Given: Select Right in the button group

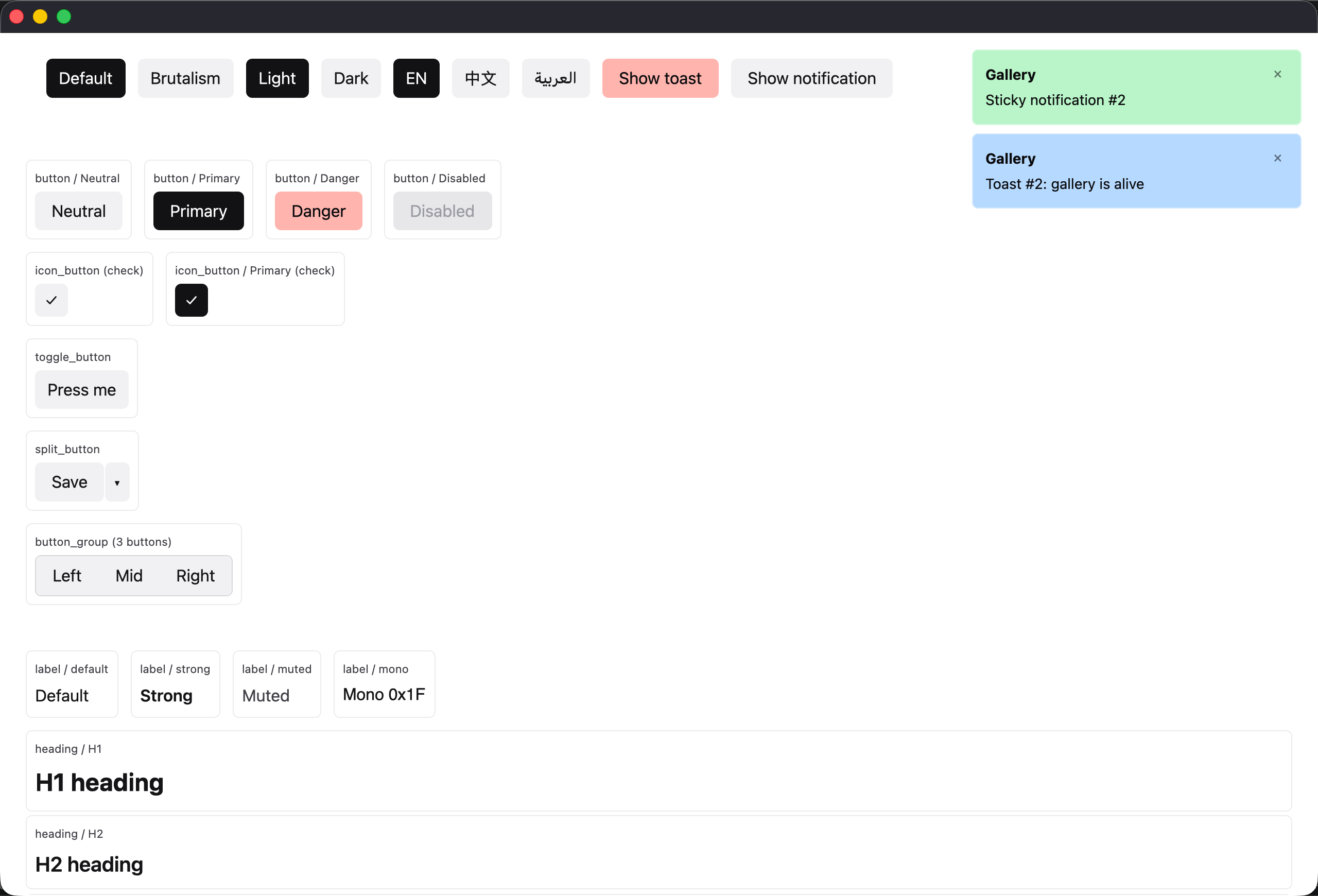Looking at the screenshot, I should [x=196, y=576].
